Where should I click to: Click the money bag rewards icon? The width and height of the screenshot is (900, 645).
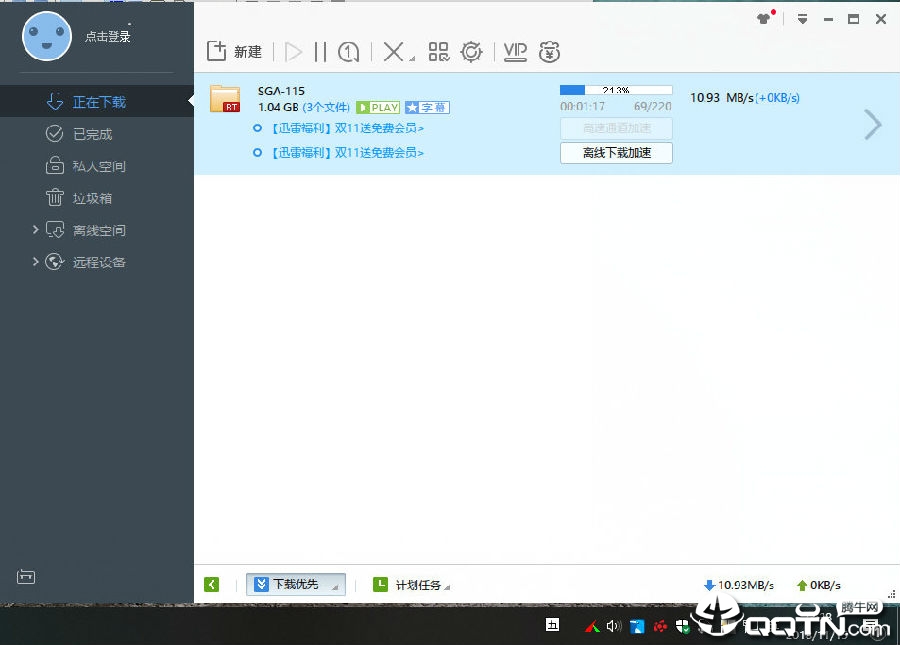[x=549, y=51]
